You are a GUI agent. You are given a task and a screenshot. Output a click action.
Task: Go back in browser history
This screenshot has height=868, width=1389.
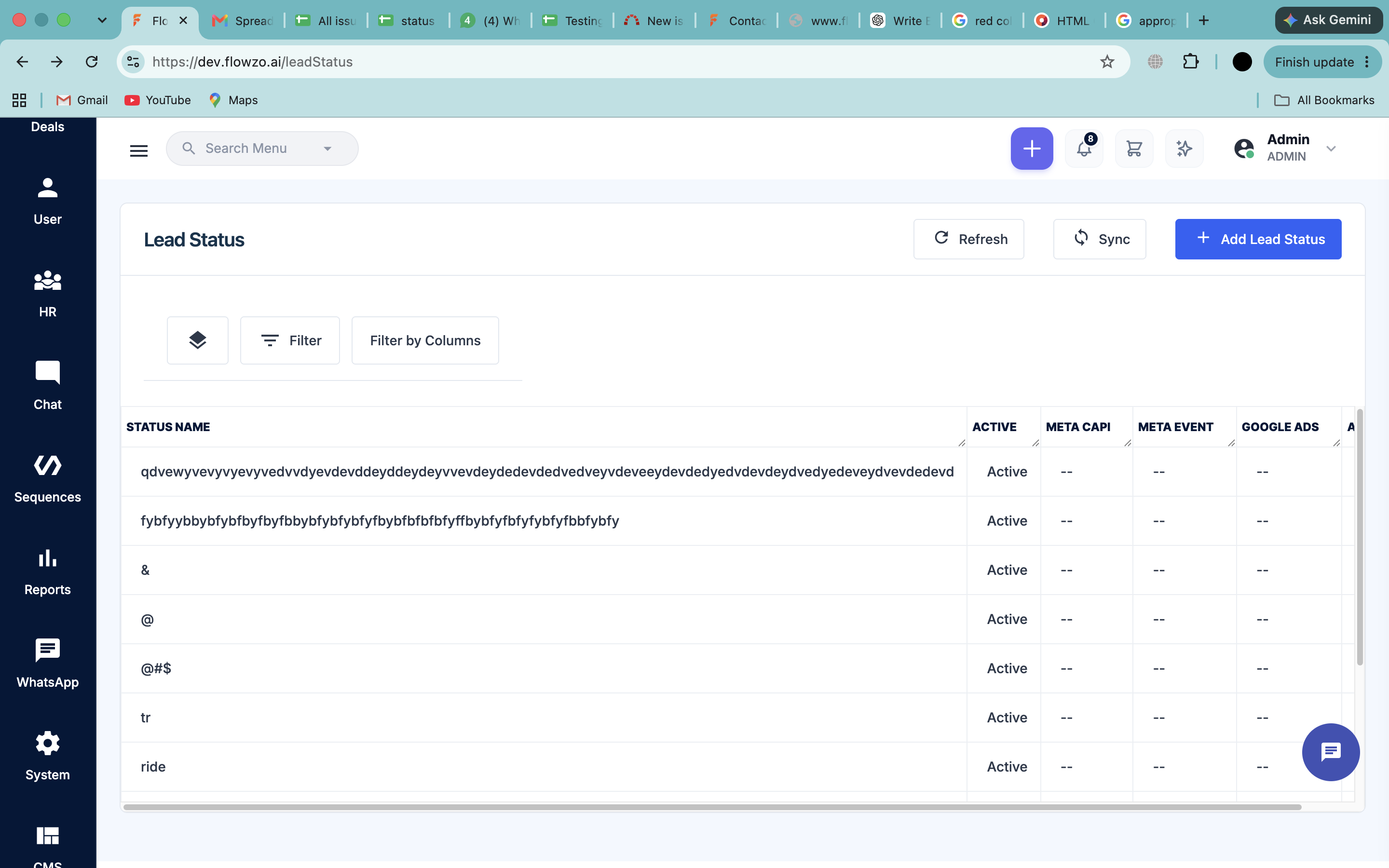point(22,62)
